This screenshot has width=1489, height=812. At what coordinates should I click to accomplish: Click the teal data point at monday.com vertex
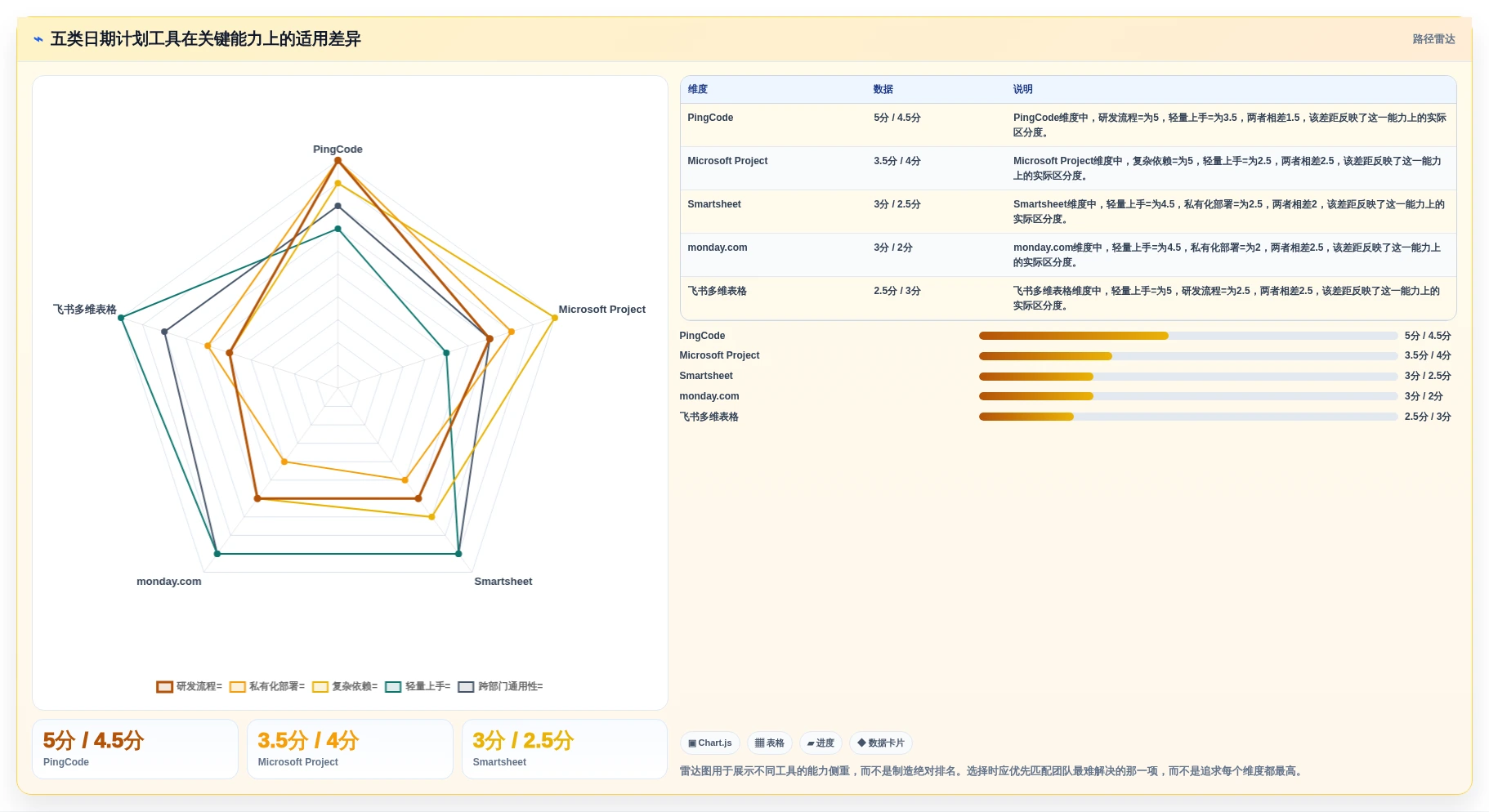[217, 554]
